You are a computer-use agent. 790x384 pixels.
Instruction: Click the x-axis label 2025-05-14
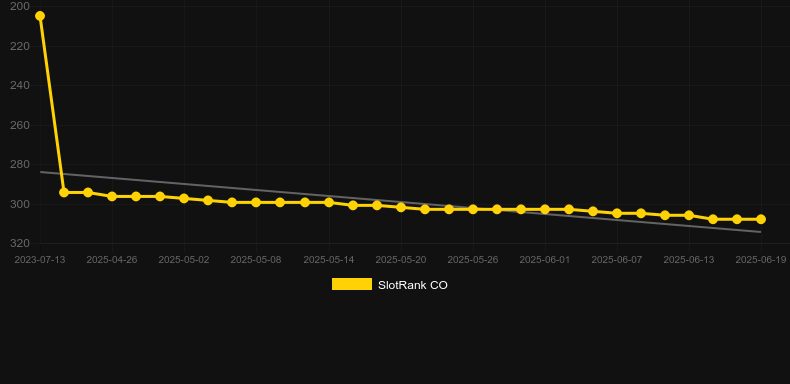[x=329, y=260]
